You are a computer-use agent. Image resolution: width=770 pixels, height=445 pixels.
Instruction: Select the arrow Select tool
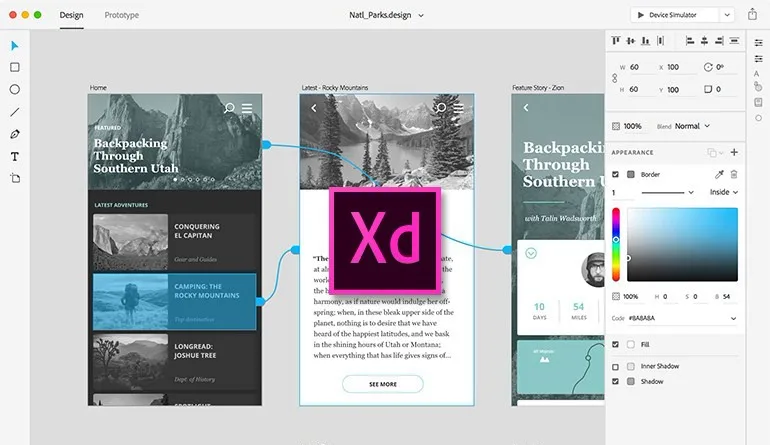click(14, 46)
